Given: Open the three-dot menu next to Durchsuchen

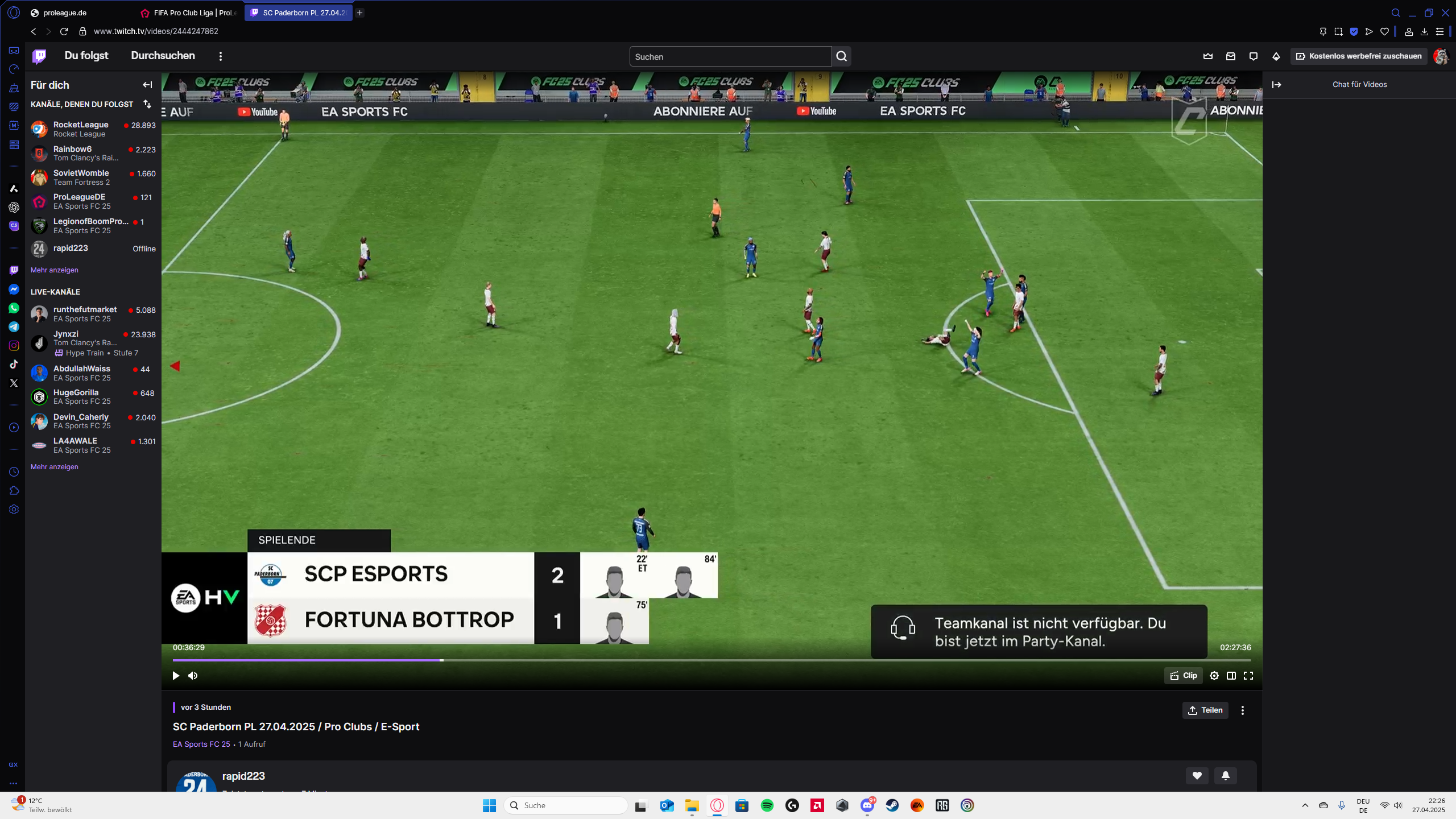Looking at the screenshot, I should tap(221, 56).
